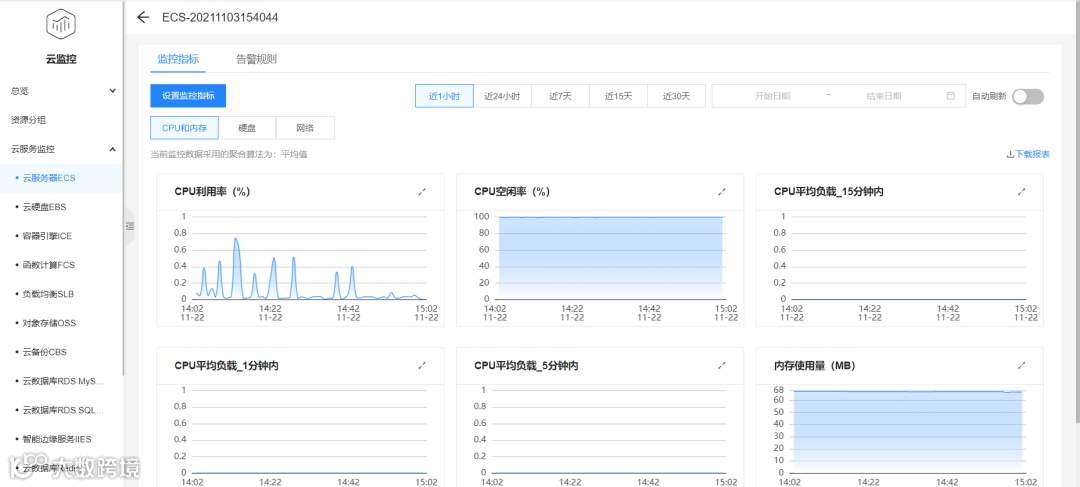1080x487 pixels.
Task: Select the 近30天 time range
Action: click(x=676, y=96)
